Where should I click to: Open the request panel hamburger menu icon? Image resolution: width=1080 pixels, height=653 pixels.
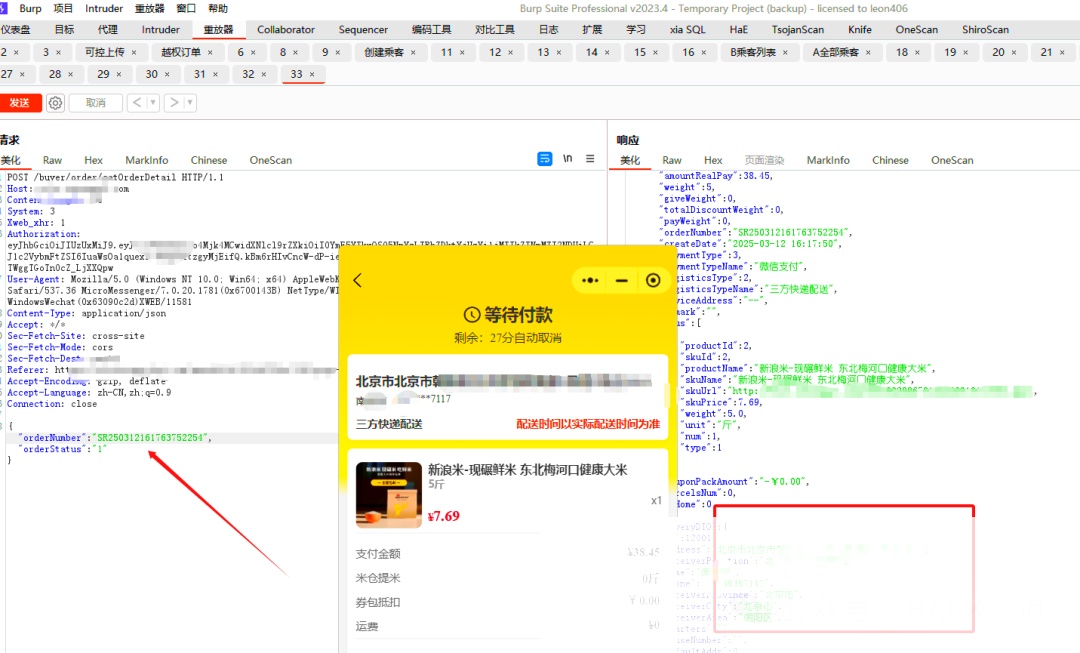[590, 158]
